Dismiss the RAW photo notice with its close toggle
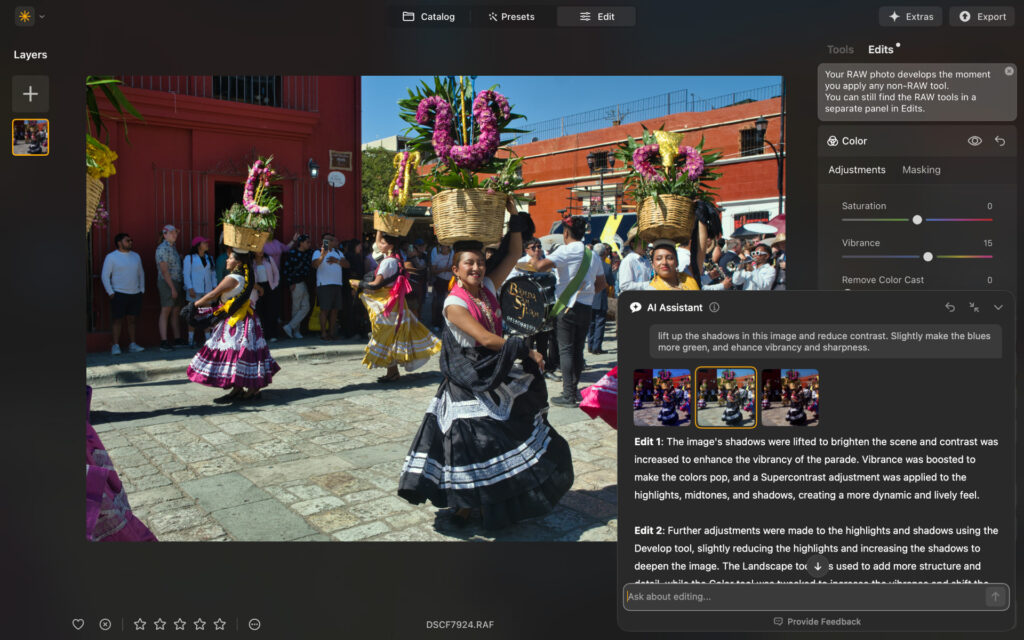 click(x=1008, y=71)
